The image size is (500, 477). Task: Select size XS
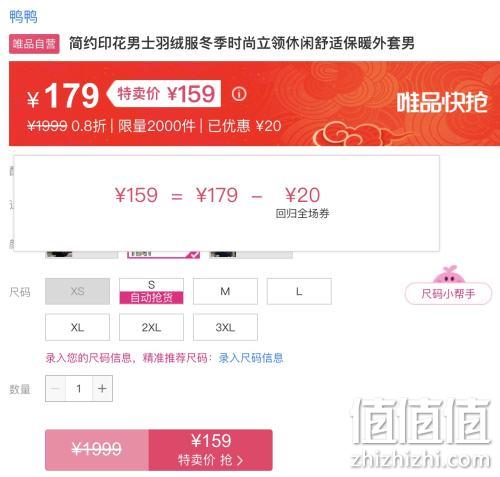(x=77, y=291)
